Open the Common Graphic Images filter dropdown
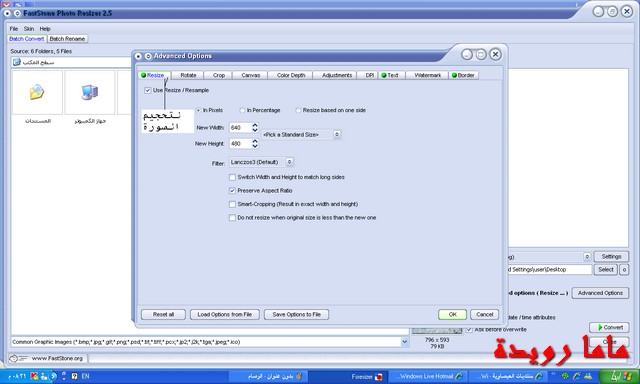Screen dimensions: 640x384 coord(210,342)
